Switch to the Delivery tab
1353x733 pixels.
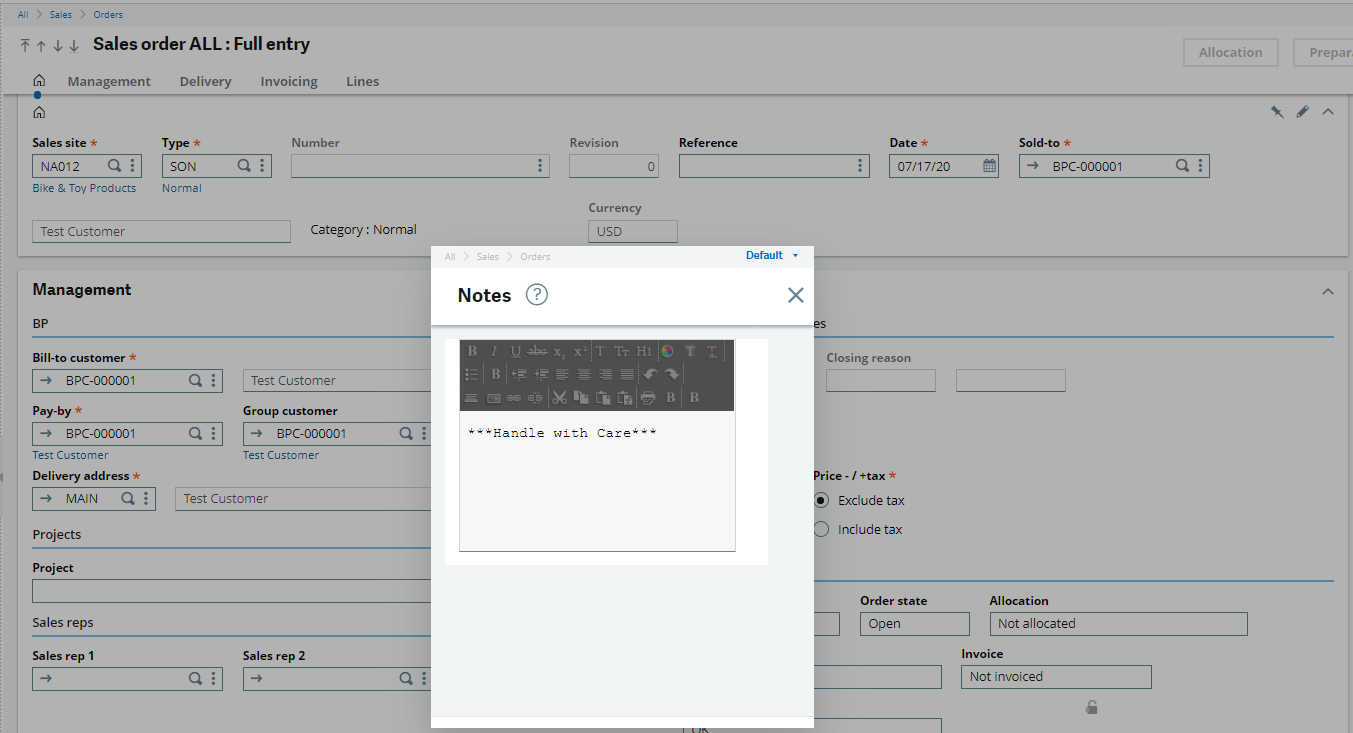pyautogui.click(x=205, y=82)
